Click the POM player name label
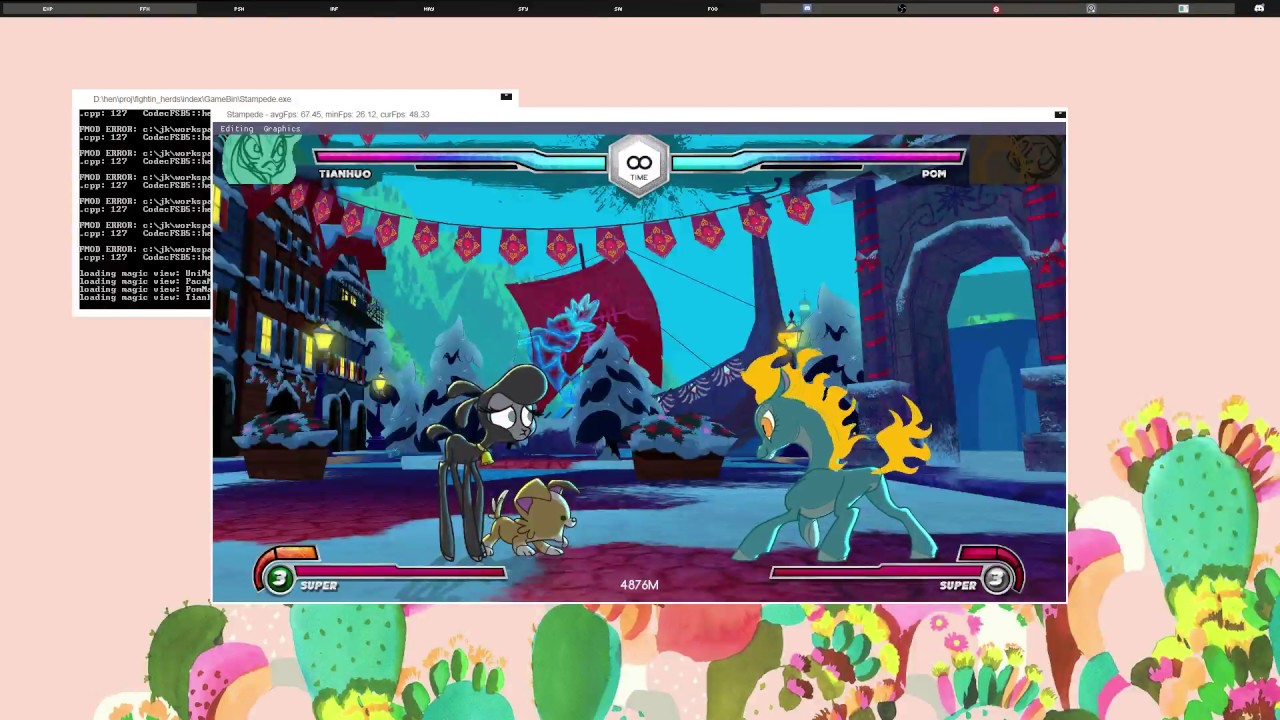Viewport: 1280px width, 720px height. [x=934, y=174]
